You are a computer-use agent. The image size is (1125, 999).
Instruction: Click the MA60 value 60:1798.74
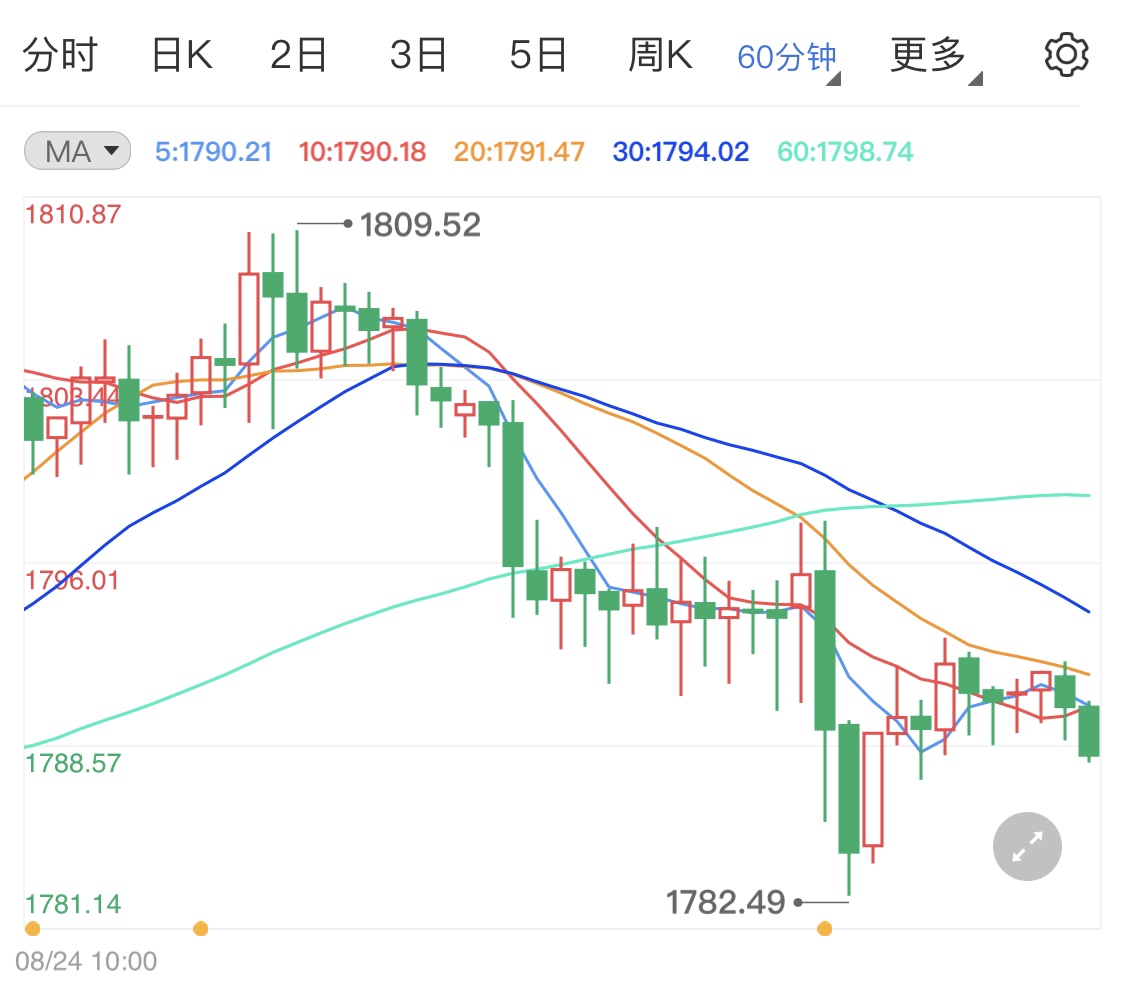click(845, 151)
